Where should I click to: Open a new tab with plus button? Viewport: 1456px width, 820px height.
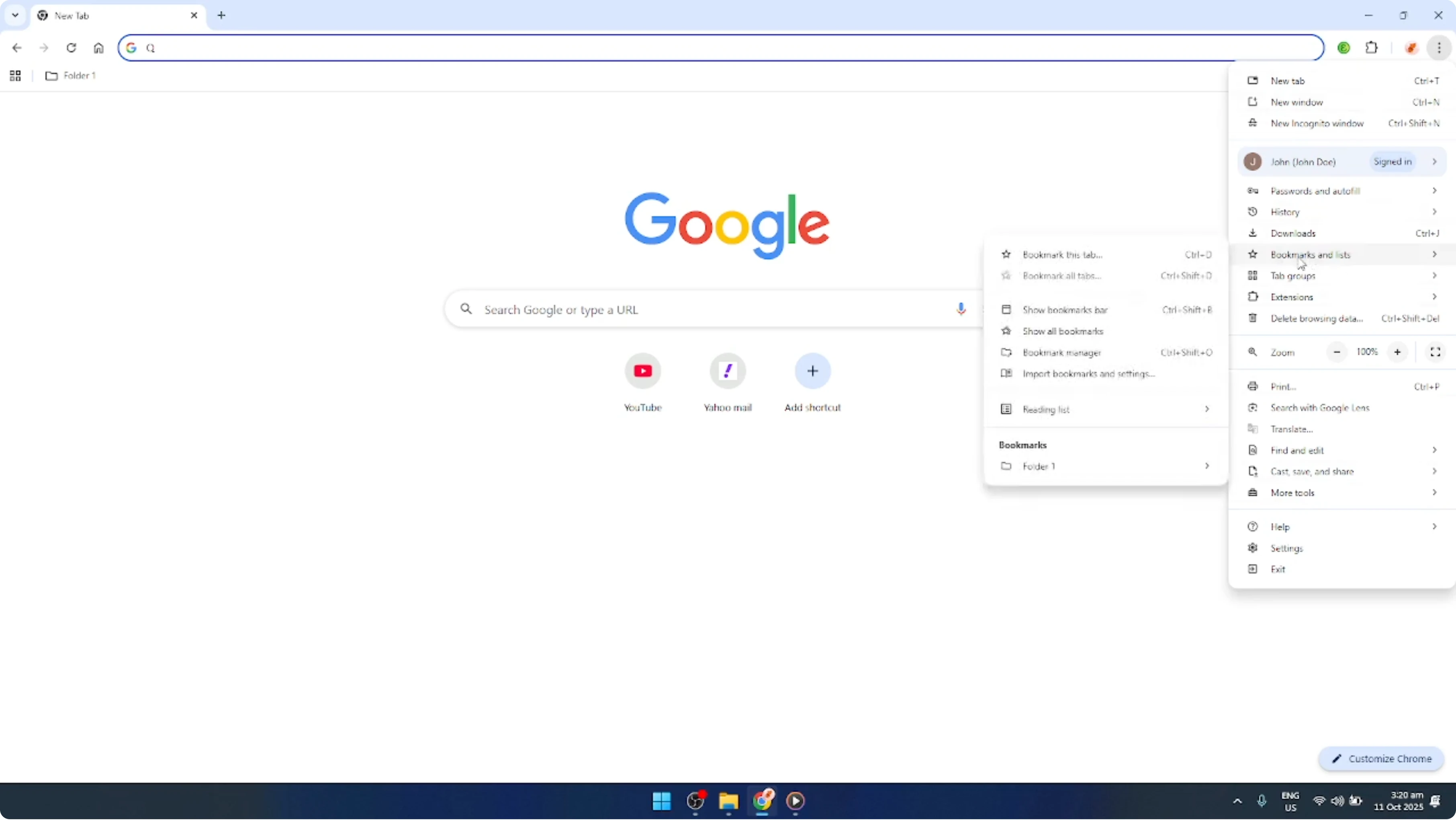221,15
